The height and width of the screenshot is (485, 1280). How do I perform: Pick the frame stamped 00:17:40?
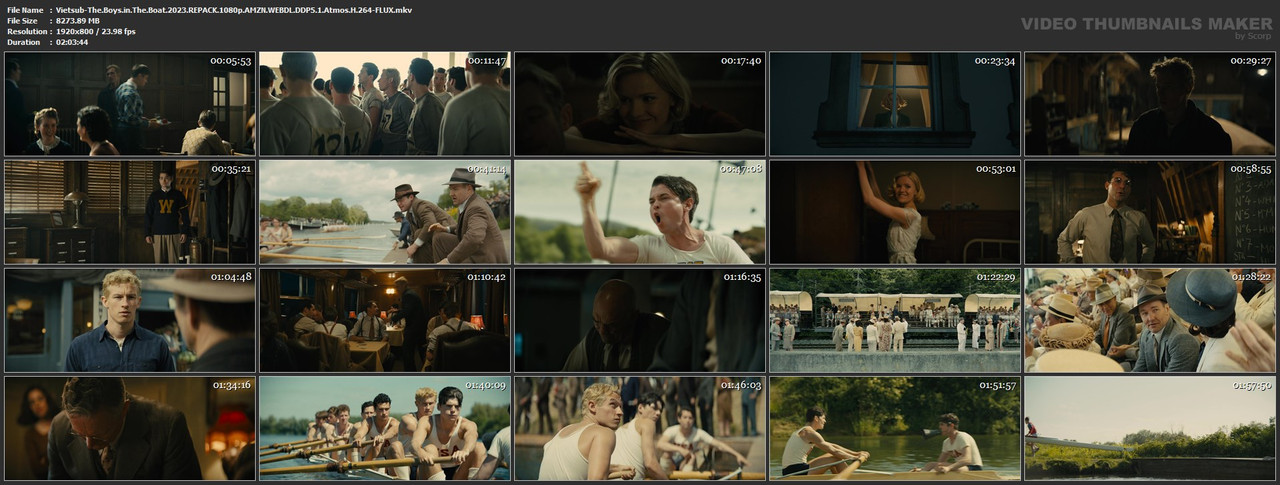[x=640, y=104]
